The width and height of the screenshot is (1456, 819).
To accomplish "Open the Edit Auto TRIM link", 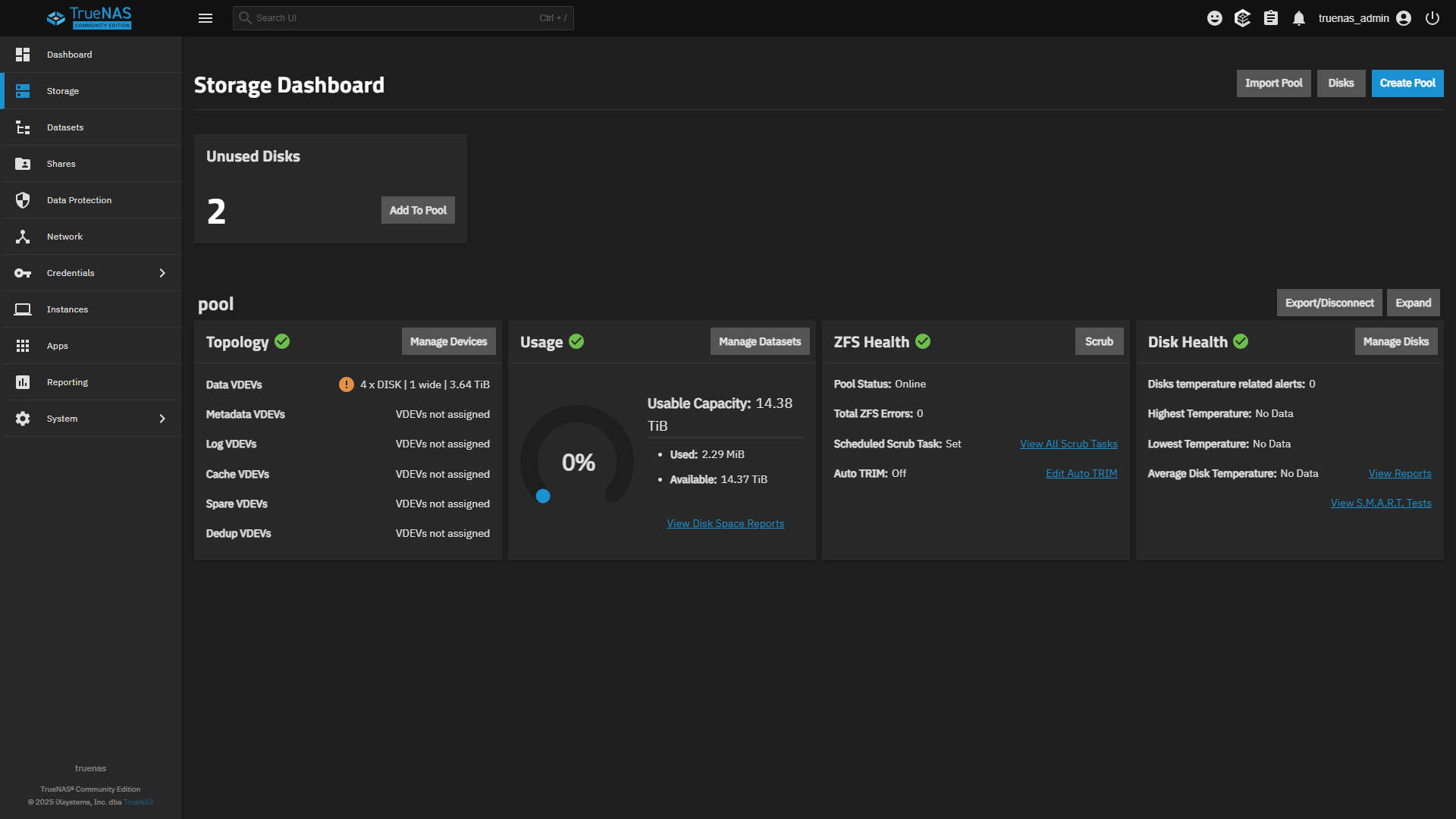I will 1081,473.
